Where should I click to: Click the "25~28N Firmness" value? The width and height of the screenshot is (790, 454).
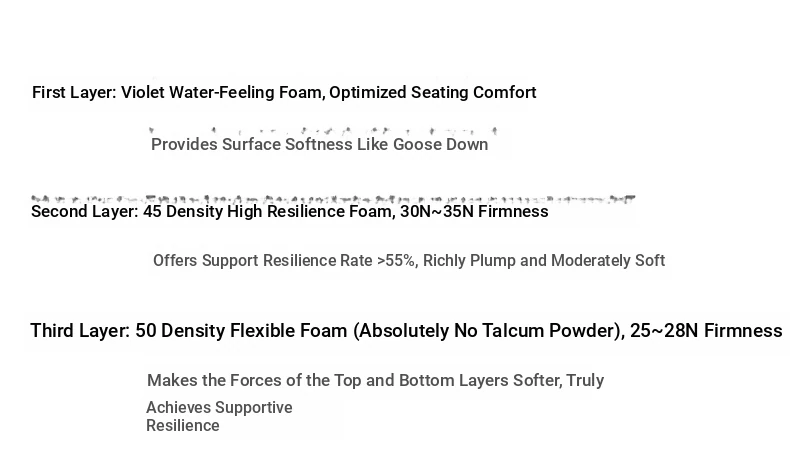706,331
